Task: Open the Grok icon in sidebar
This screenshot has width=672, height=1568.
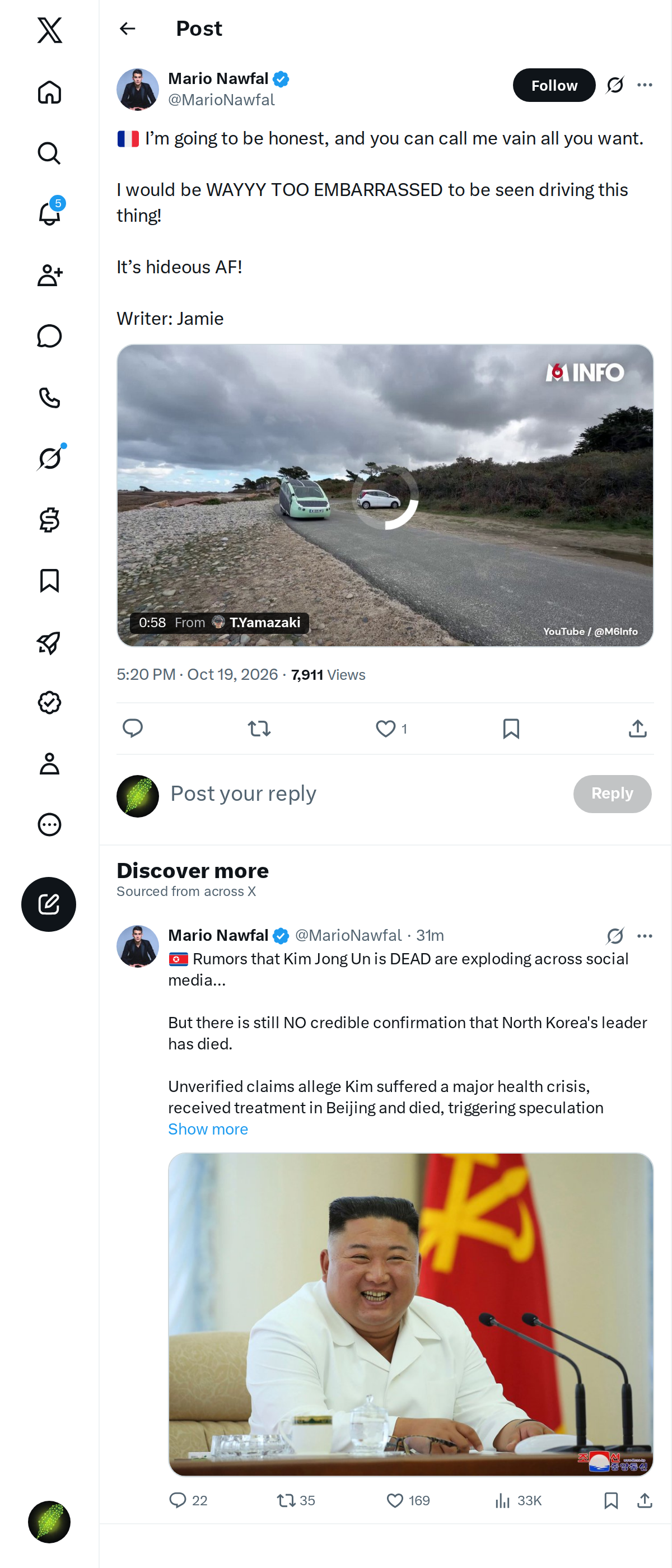Action: point(49,458)
